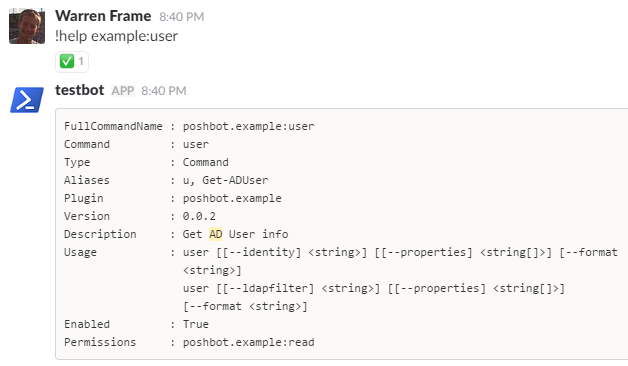Click the Usage label in code block

coord(80,252)
